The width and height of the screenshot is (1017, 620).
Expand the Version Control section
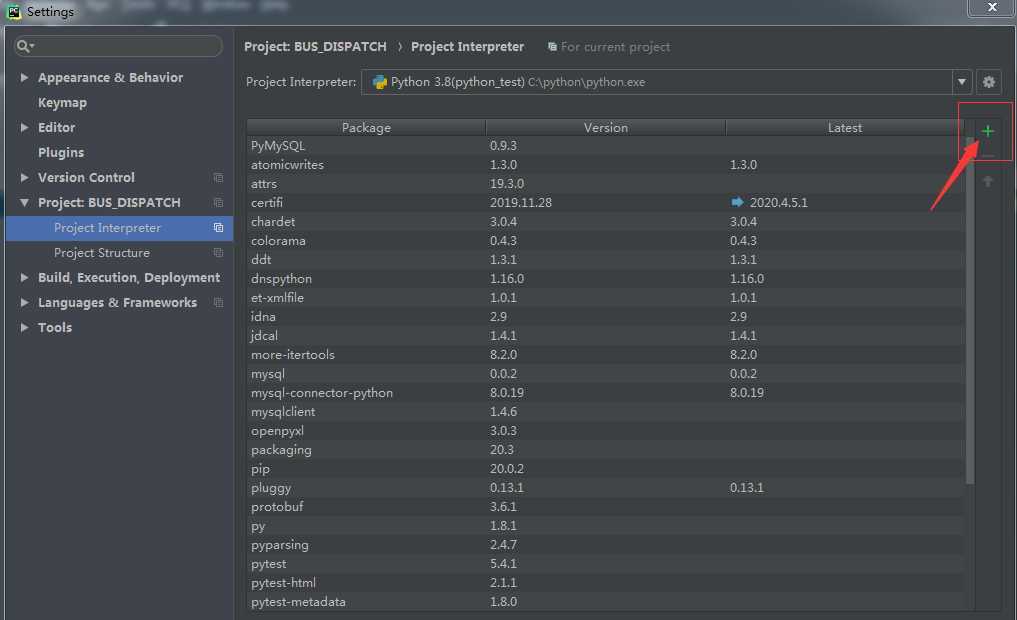pos(24,177)
